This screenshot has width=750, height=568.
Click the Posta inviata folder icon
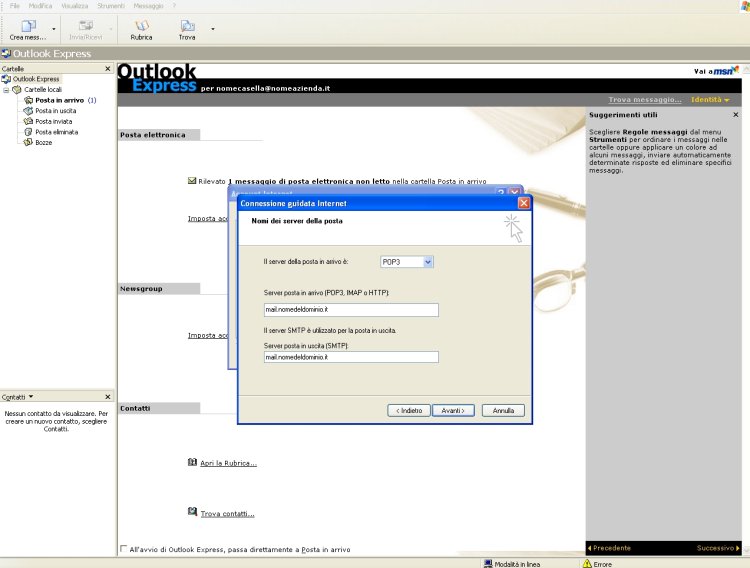[x=29, y=122]
